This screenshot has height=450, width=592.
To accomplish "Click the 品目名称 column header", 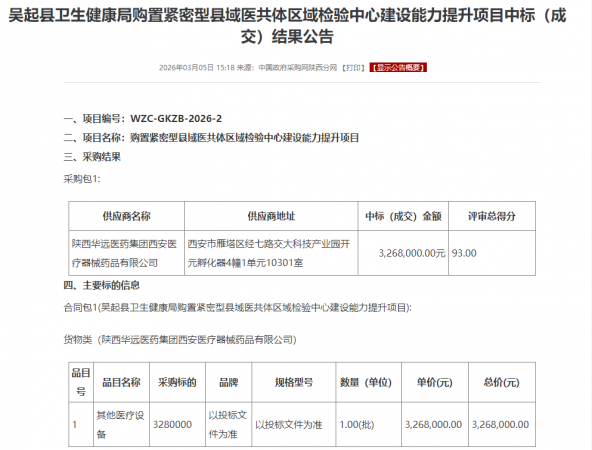I will [x=121, y=382].
